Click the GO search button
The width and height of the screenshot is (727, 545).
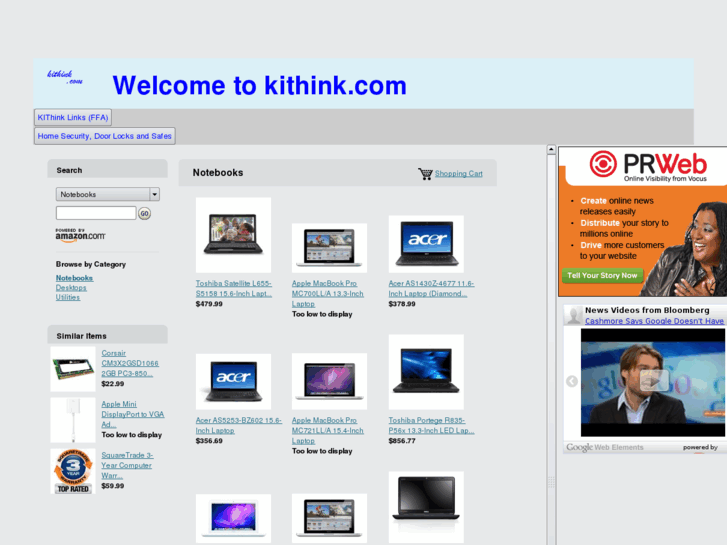(145, 213)
